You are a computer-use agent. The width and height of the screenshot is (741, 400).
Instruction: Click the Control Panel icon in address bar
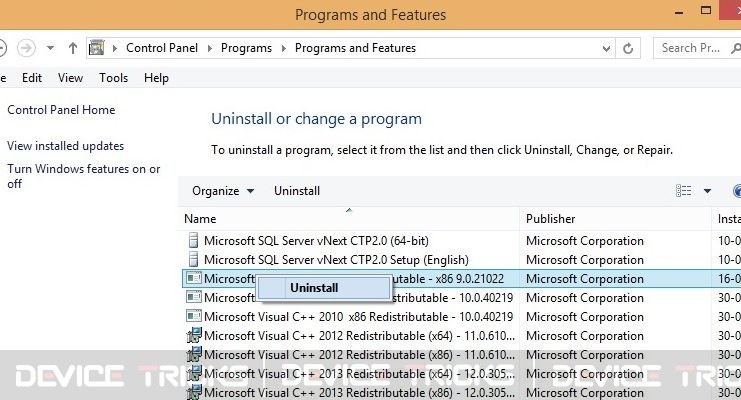point(96,48)
